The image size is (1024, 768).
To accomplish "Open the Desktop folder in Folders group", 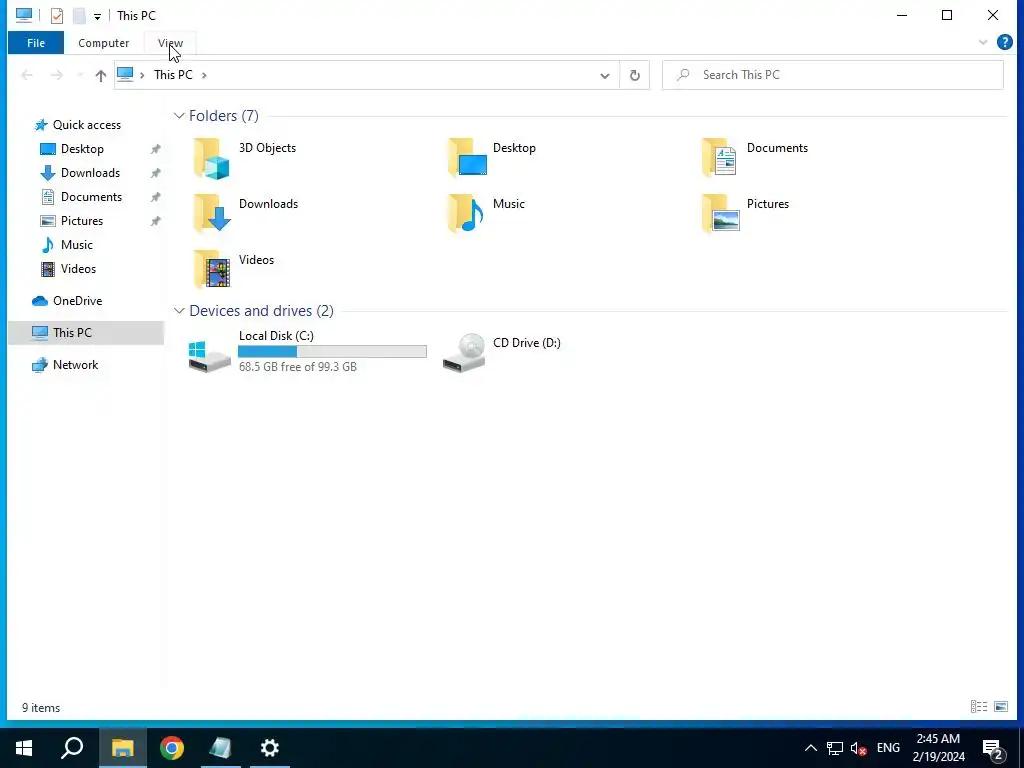I will (x=468, y=157).
